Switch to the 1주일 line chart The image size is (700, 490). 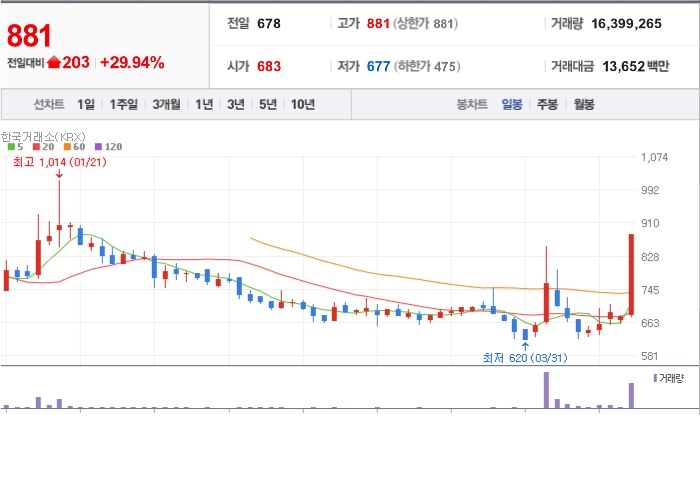pos(124,104)
